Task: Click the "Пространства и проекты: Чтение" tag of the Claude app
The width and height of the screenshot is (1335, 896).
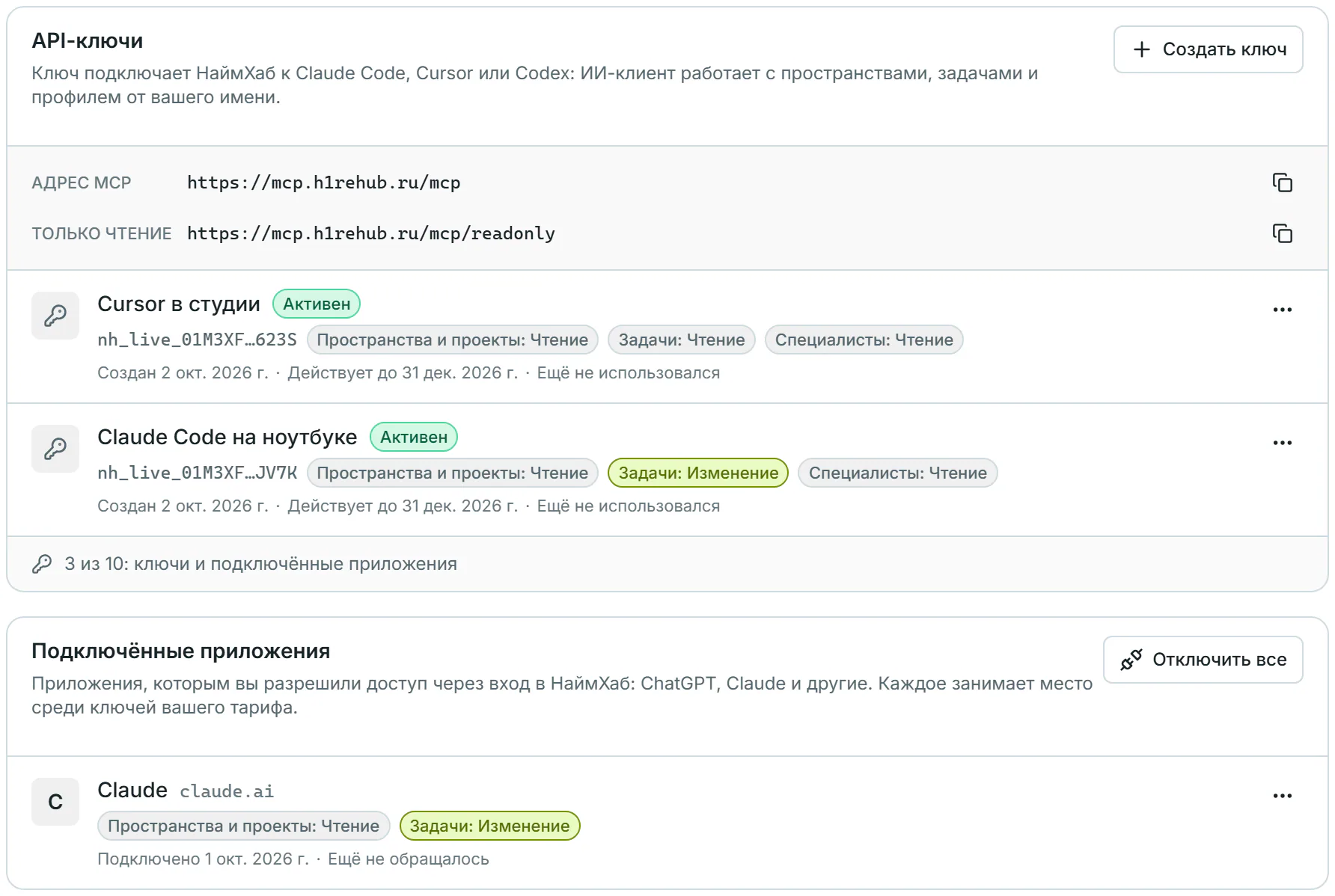Action: click(243, 826)
